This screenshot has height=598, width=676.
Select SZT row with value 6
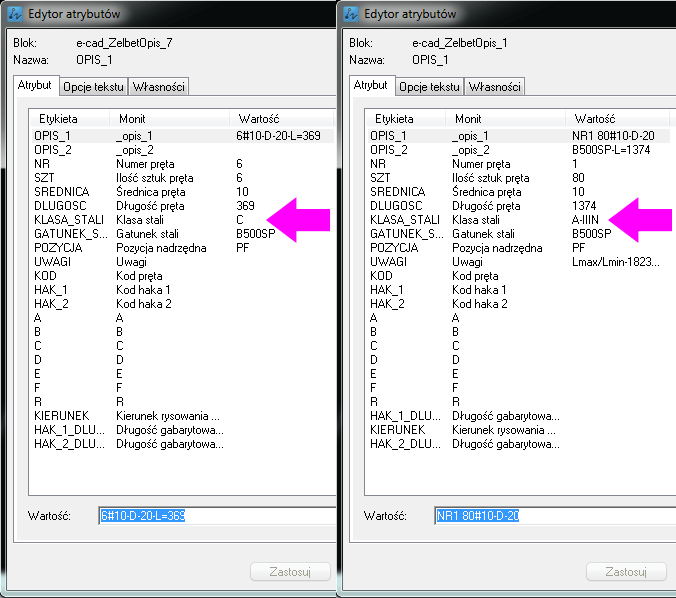coord(182,178)
